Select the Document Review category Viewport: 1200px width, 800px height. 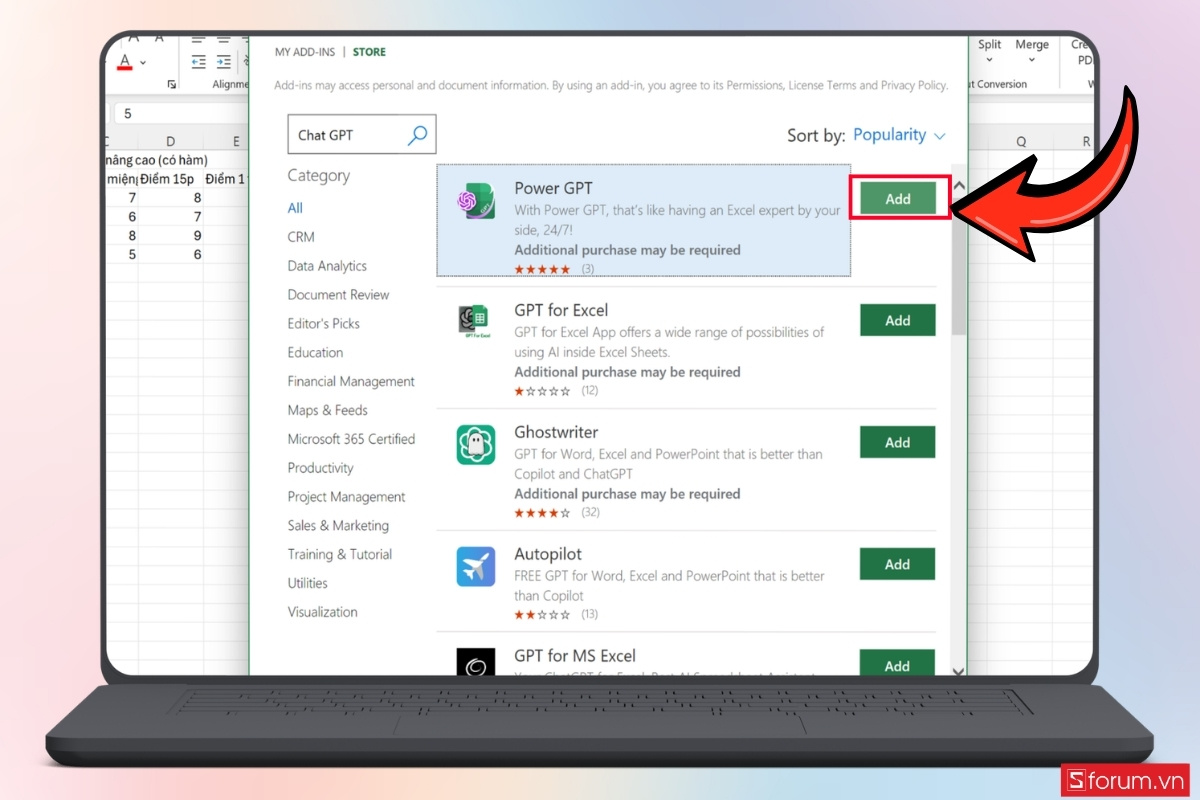(x=338, y=295)
